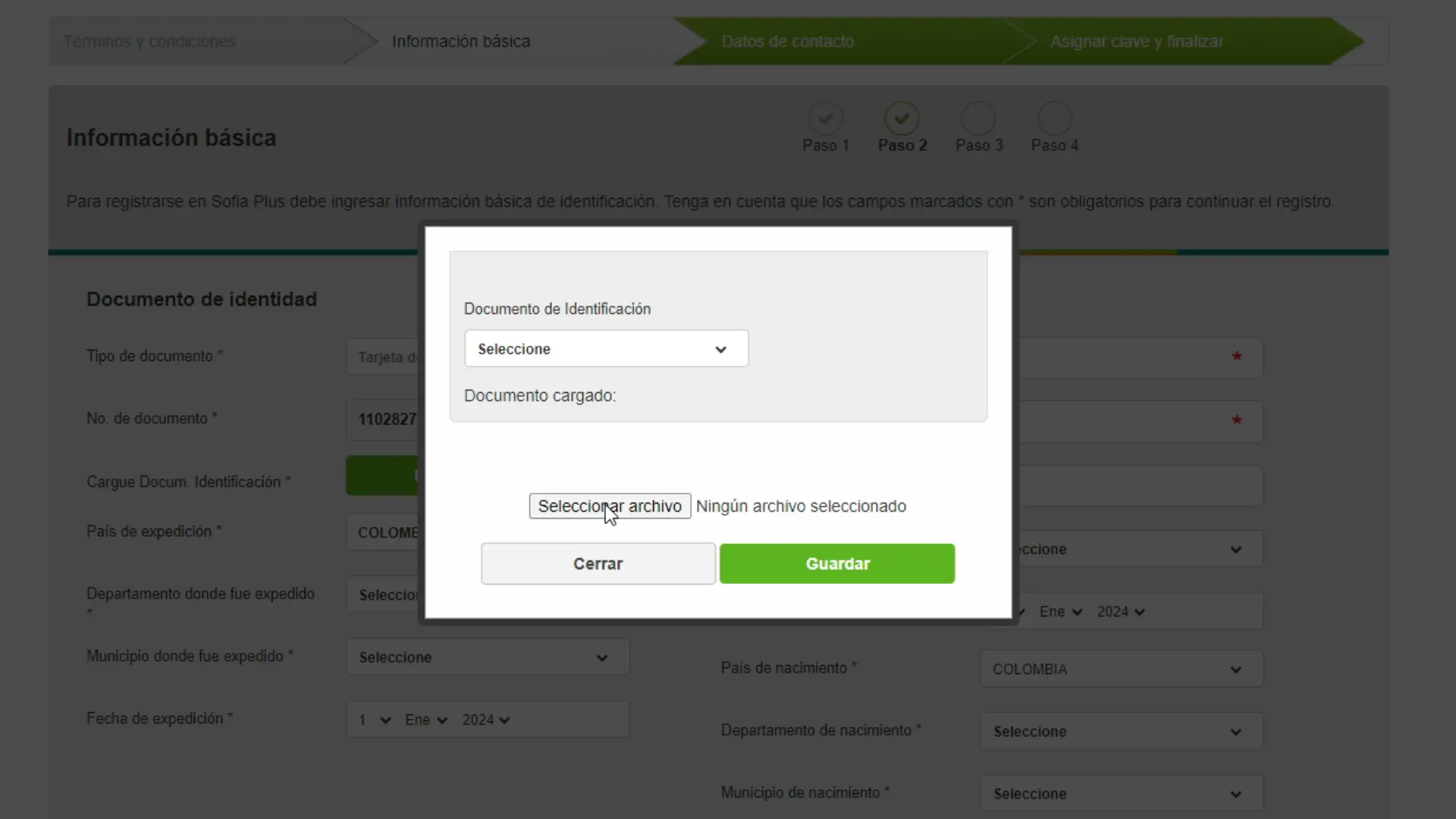Image resolution: width=1456 pixels, height=819 pixels.
Task: Open the Municipio de nacimiento dropdown
Action: point(1122,792)
